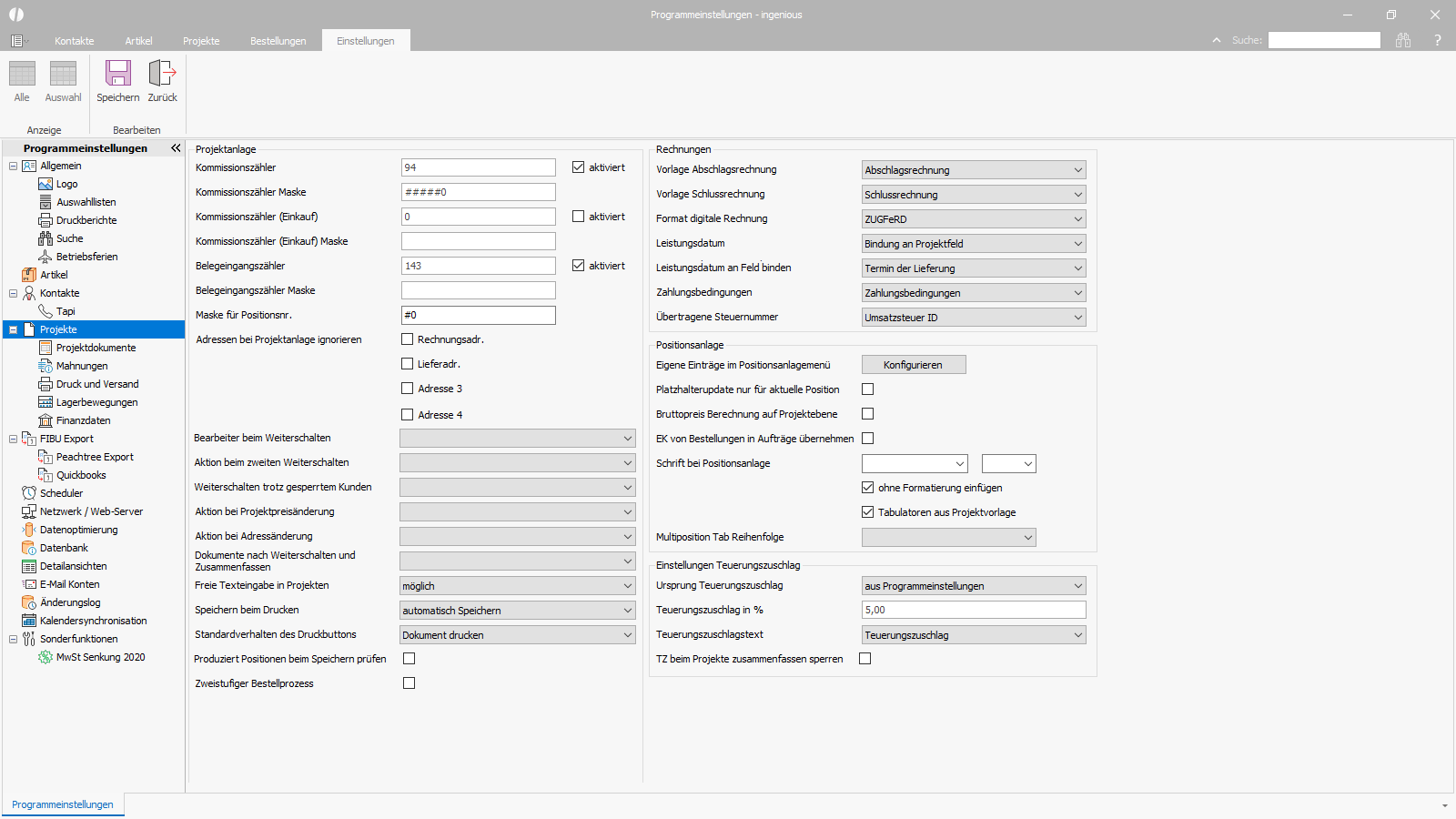Select the Lagerbewegungen icon
1456x819 pixels.
click(45, 402)
